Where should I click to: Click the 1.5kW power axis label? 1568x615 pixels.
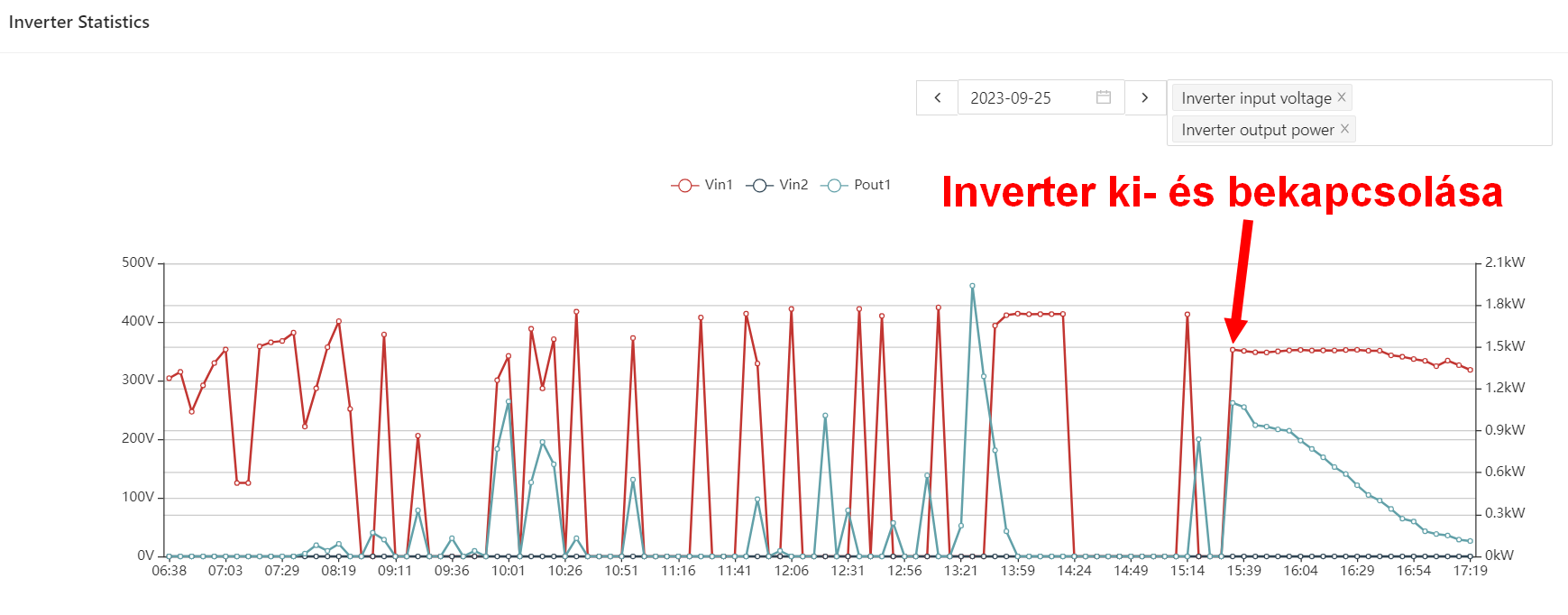coord(1505,346)
